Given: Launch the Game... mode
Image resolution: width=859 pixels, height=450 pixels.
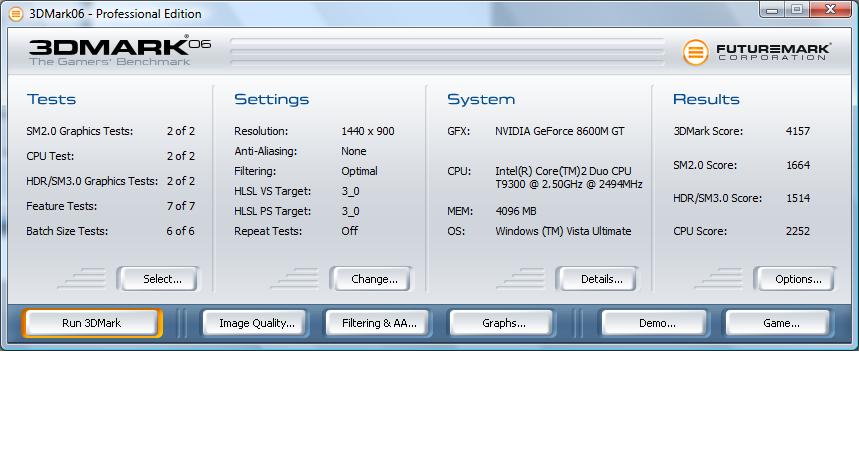Looking at the screenshot, I should point(778,323).
